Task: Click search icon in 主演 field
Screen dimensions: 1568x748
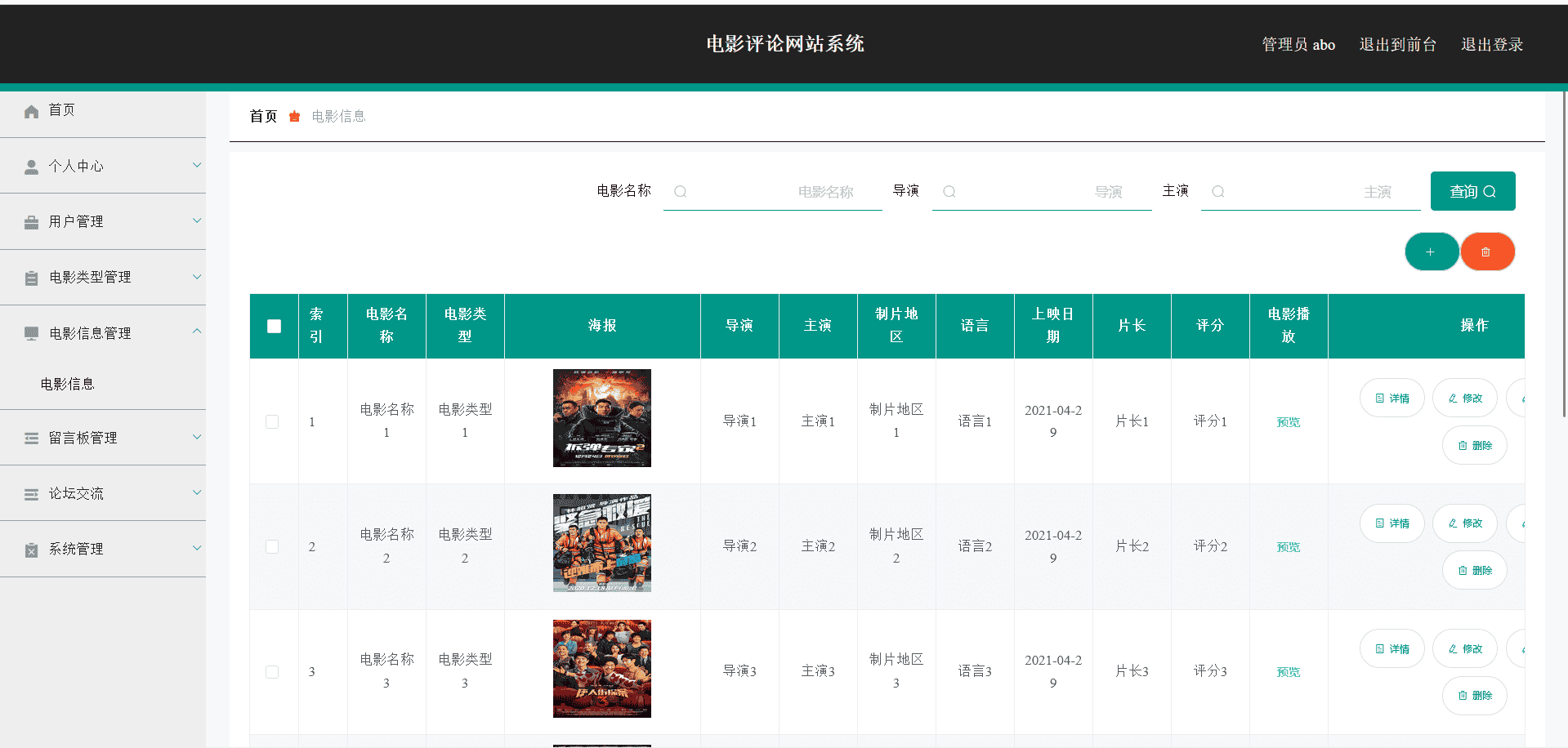Action: [x=1217, y=192]
